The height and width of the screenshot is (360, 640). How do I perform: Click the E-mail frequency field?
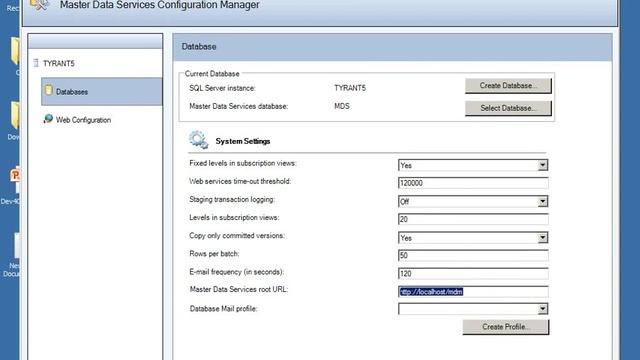pos(473,273)
